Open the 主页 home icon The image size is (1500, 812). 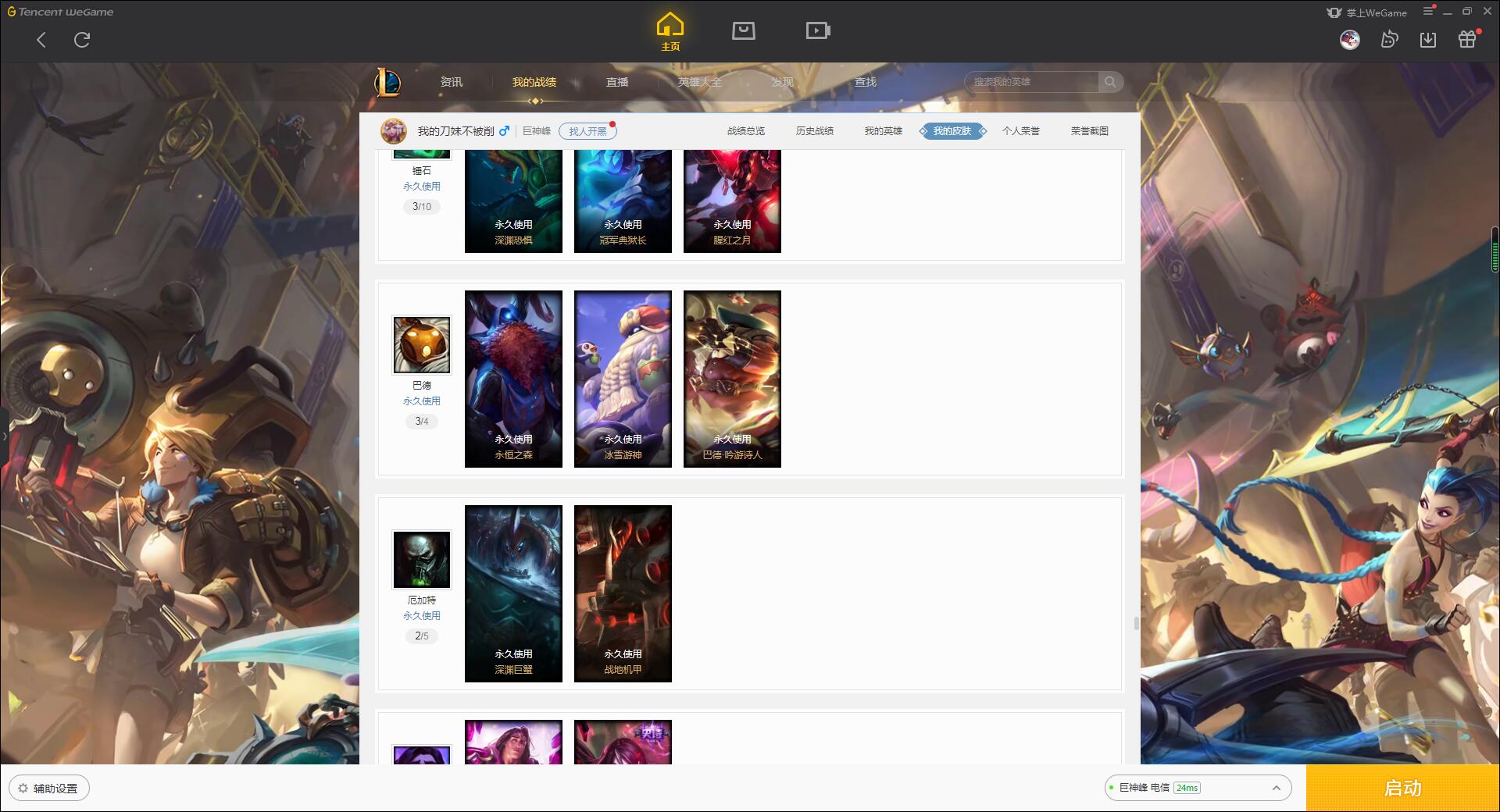pos(670,31)
